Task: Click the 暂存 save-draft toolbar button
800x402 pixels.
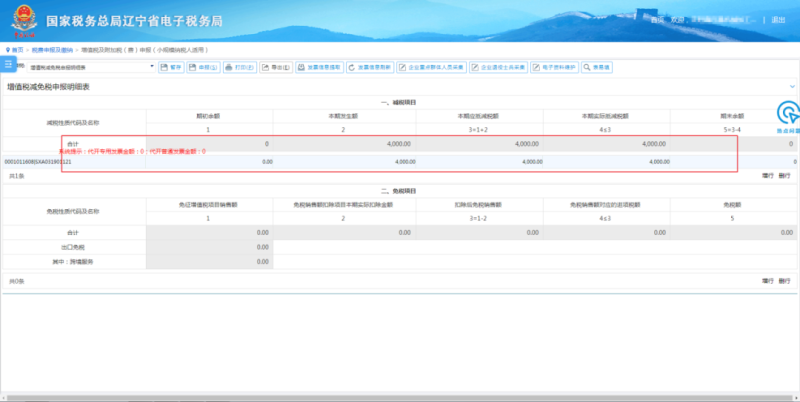Action: click(x=171, y=67)
